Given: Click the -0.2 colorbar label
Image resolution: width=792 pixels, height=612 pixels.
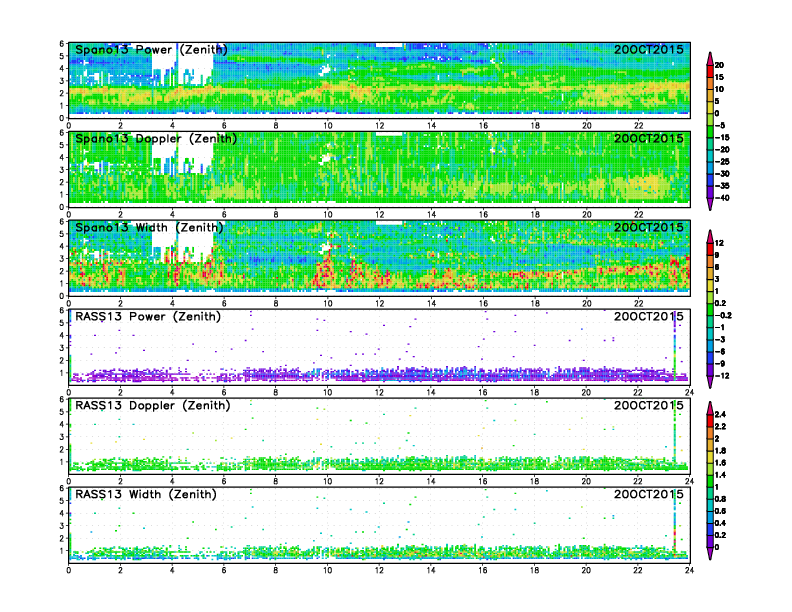Looking at the screenshot, I should click(x=723, y=315).
